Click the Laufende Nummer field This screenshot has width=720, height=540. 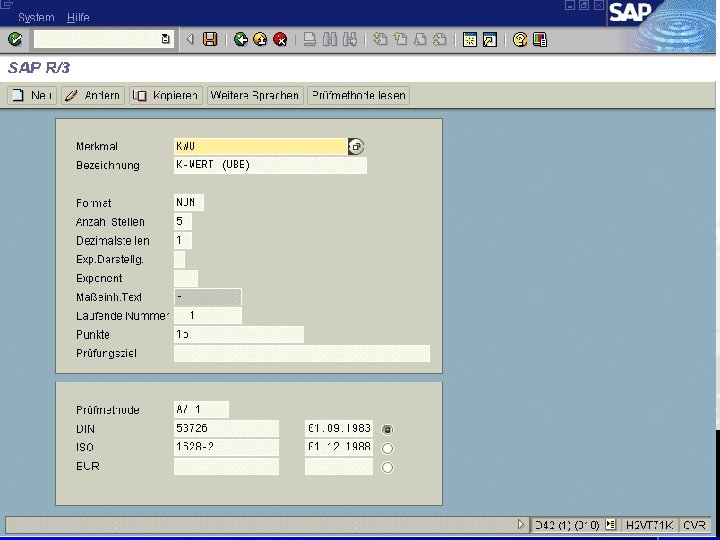[208, 315]
